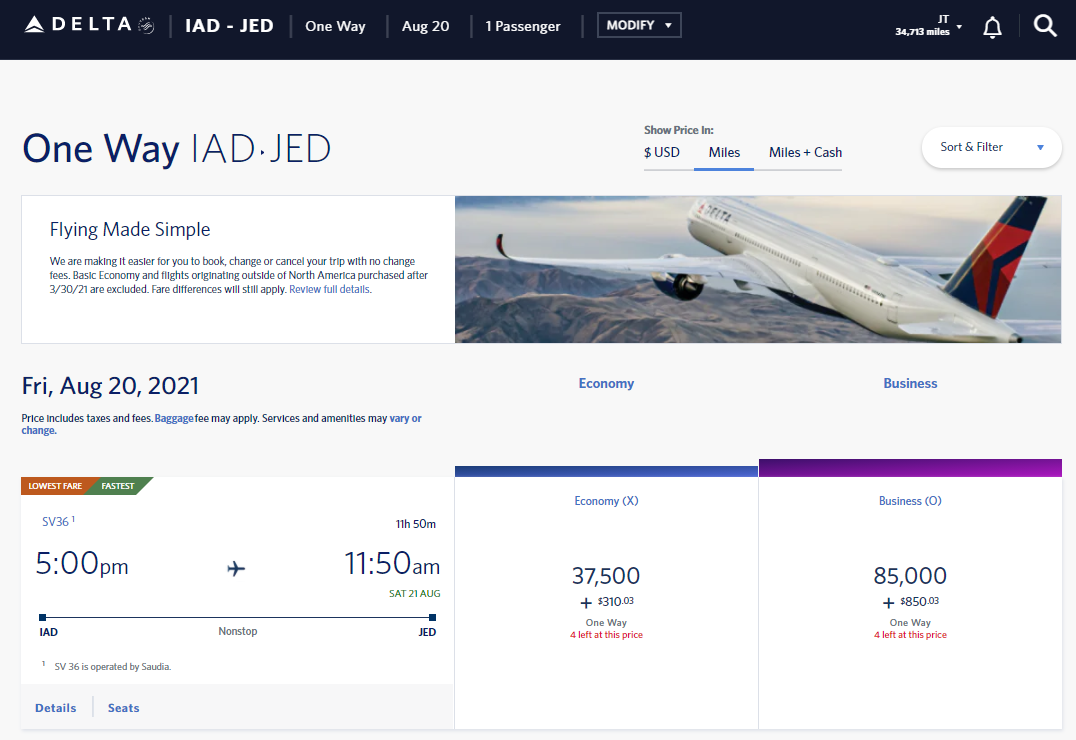Select the JED arrival marker on the route line
1076x740 pixels.
[x=432, y=617]
